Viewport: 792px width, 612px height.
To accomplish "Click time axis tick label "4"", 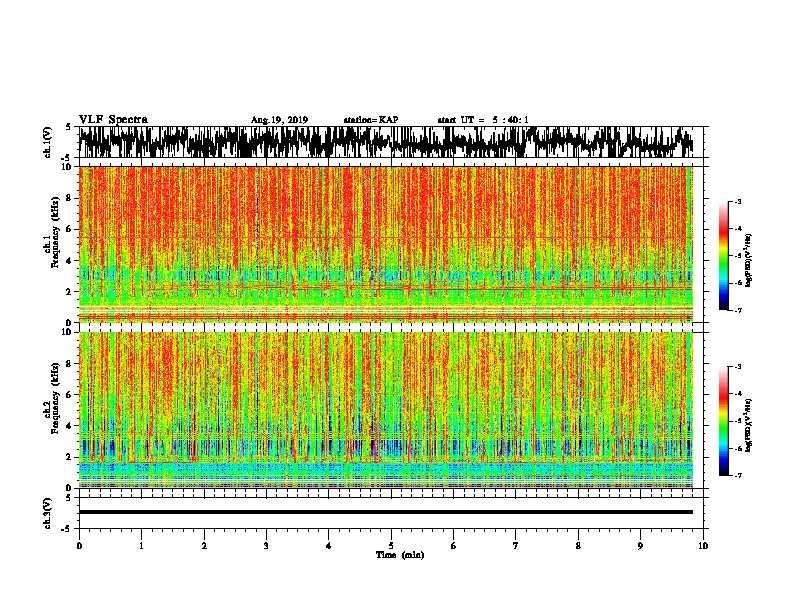I will (x=329, y=545).
